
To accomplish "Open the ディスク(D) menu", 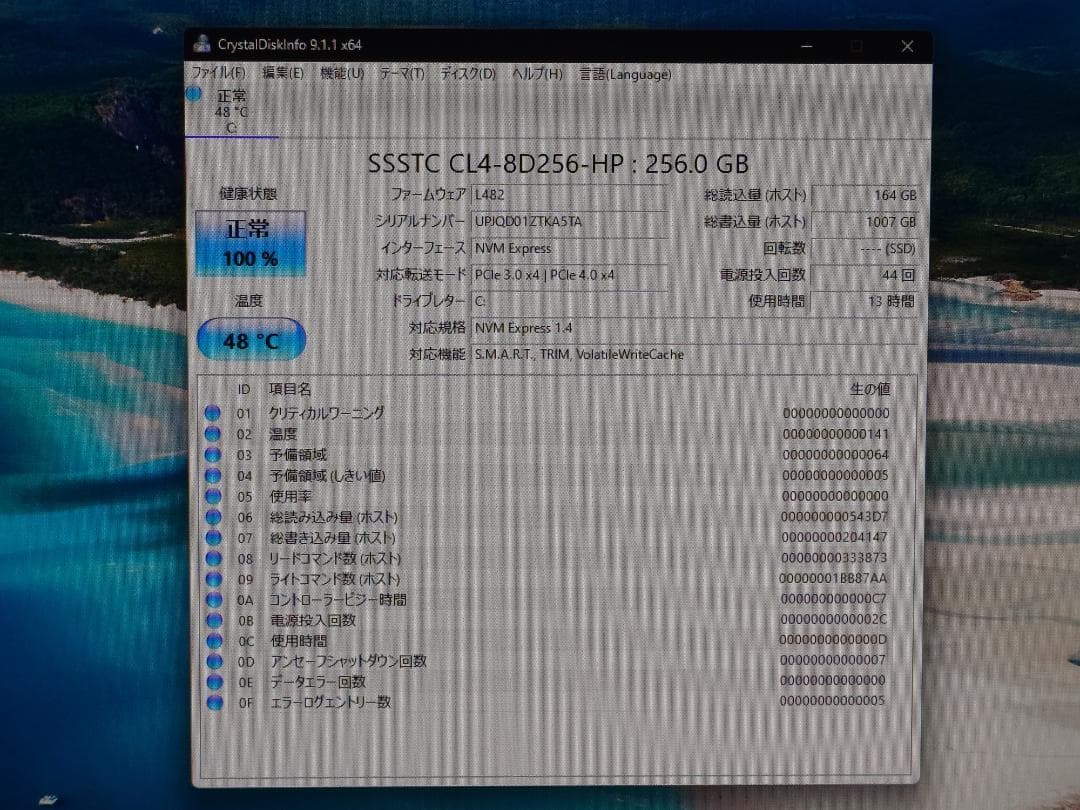I will [468, 74].
